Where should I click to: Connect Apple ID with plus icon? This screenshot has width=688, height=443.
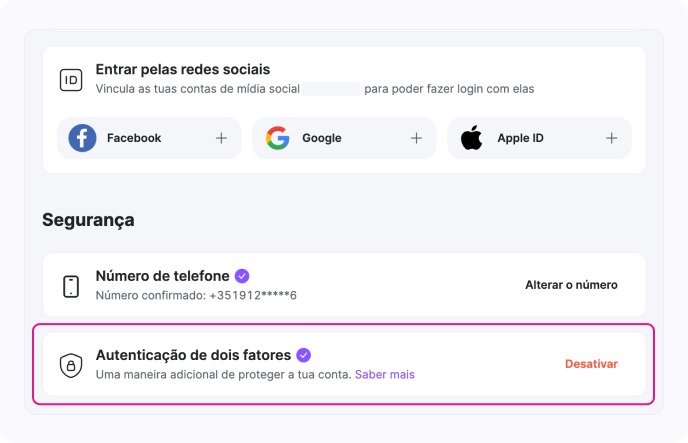pyautogui.click(x=611, y=138)
